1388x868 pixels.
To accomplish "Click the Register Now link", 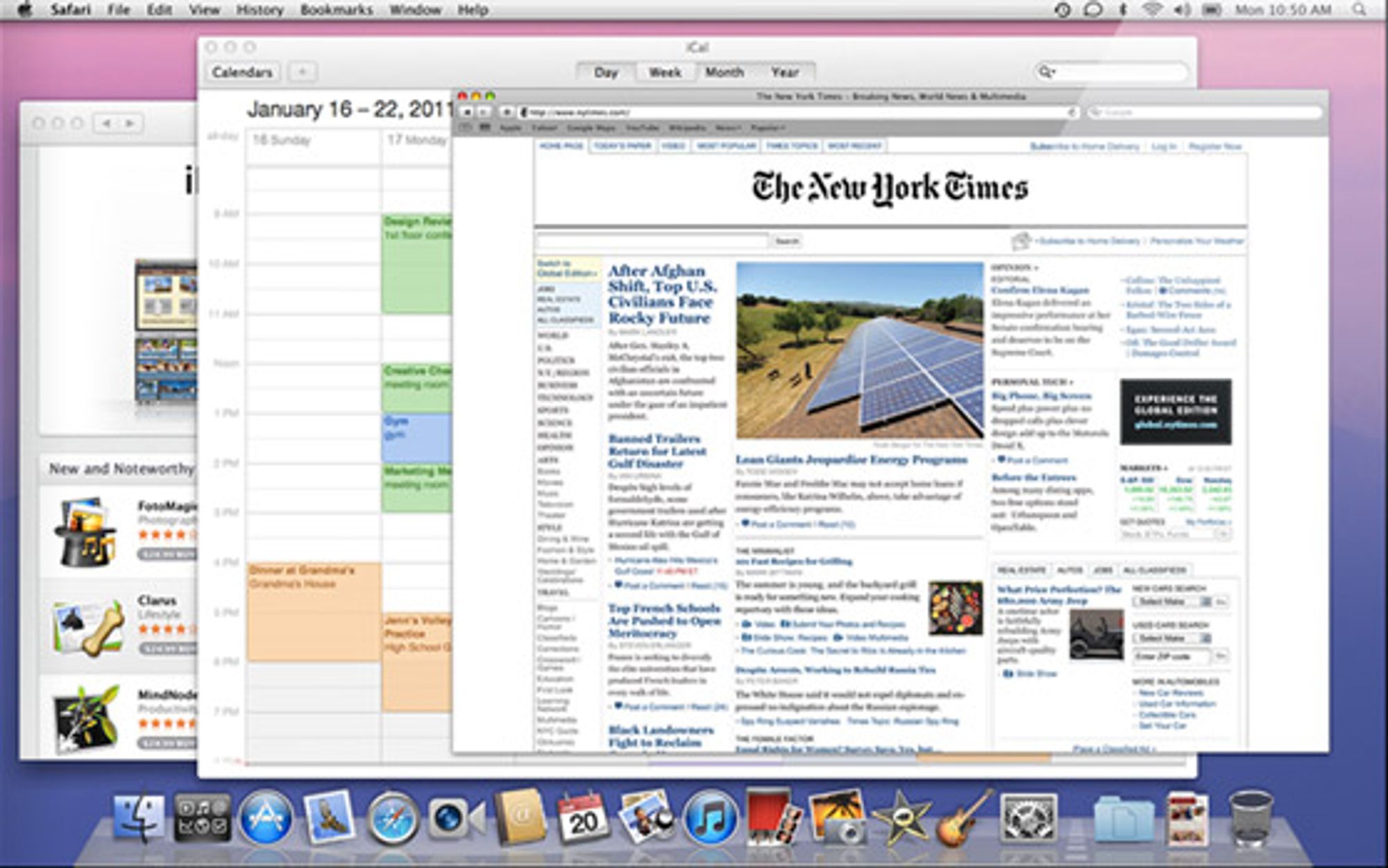I will (x=1214, y=146).
